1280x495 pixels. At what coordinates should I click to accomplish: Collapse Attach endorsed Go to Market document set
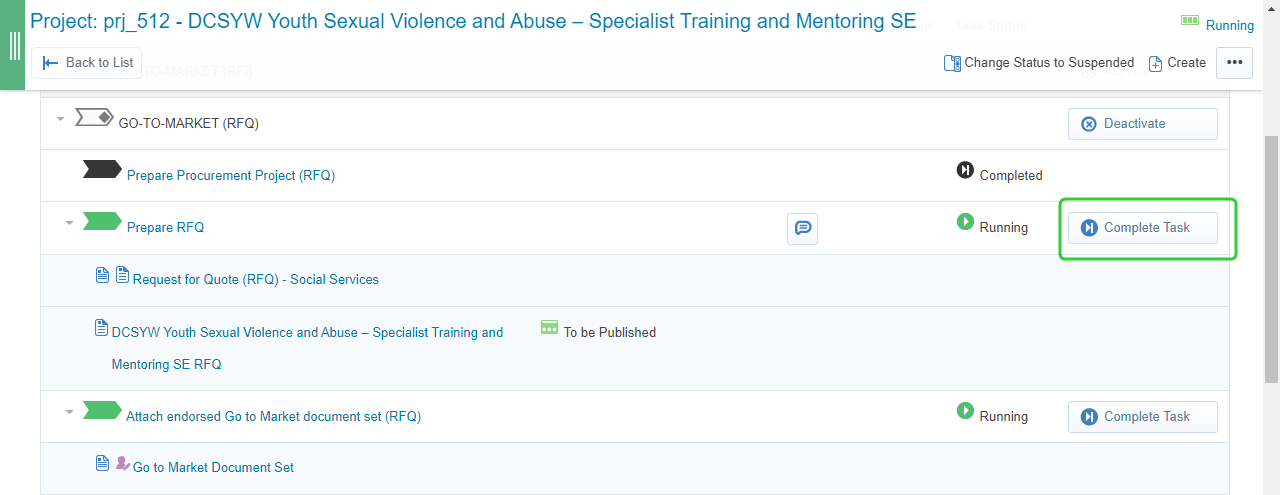point(69,411)
